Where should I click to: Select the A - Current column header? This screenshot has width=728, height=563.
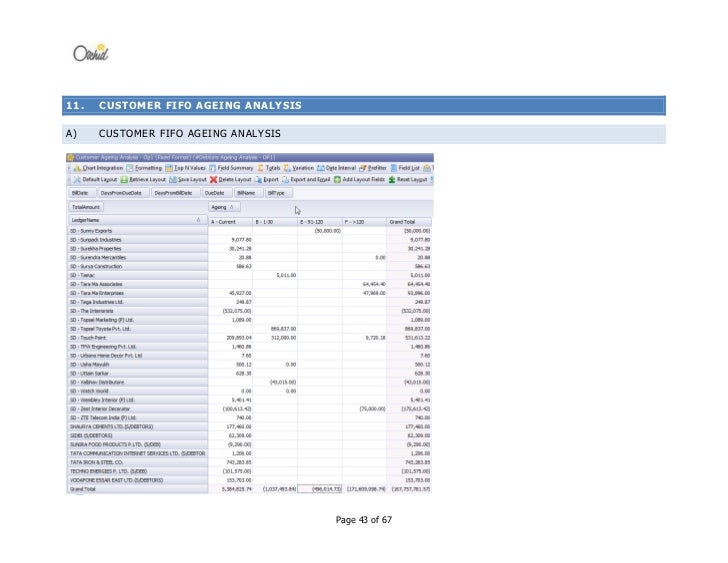231,222
